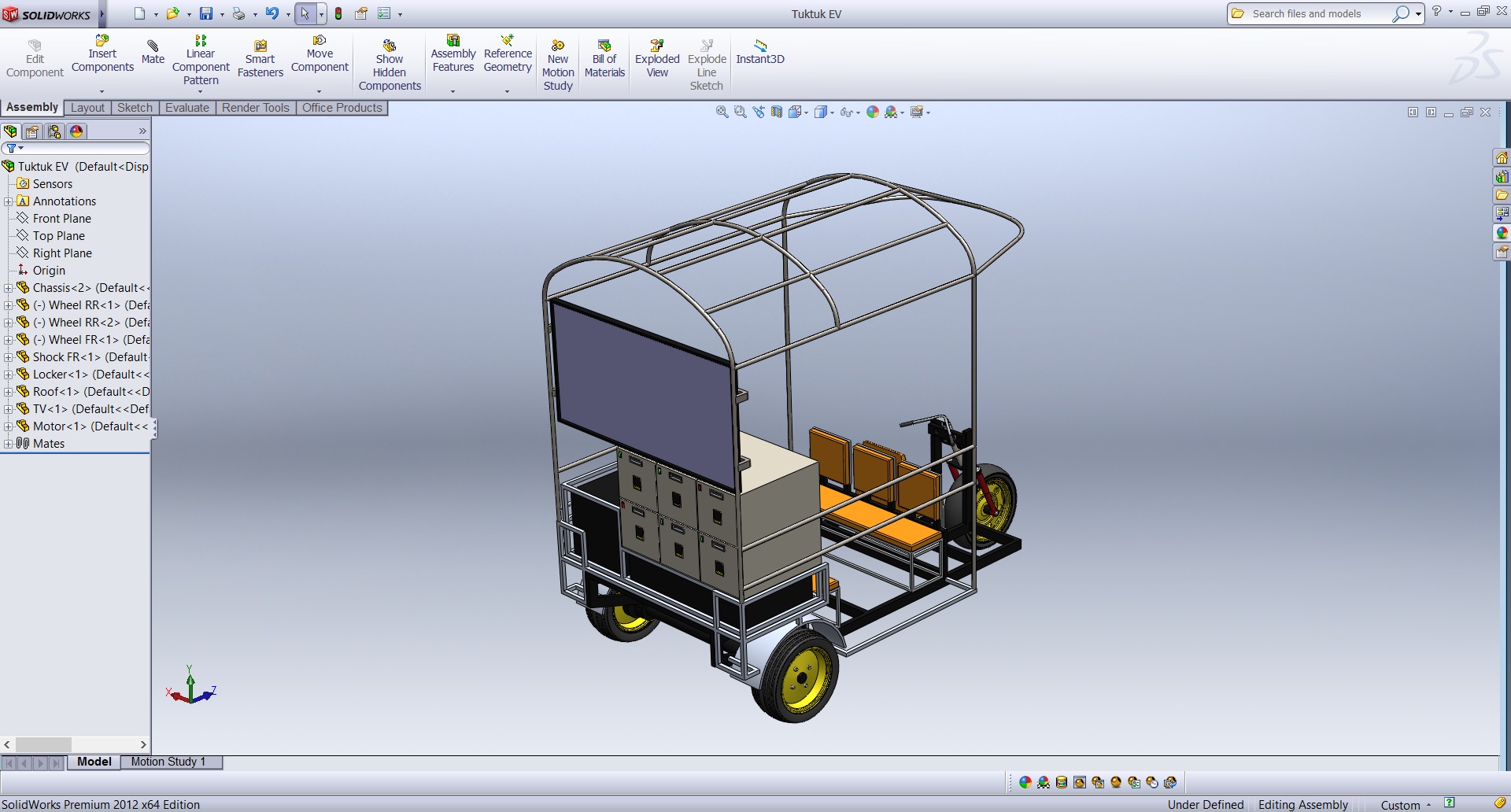Create an Exploded View

tap(657, 58)
